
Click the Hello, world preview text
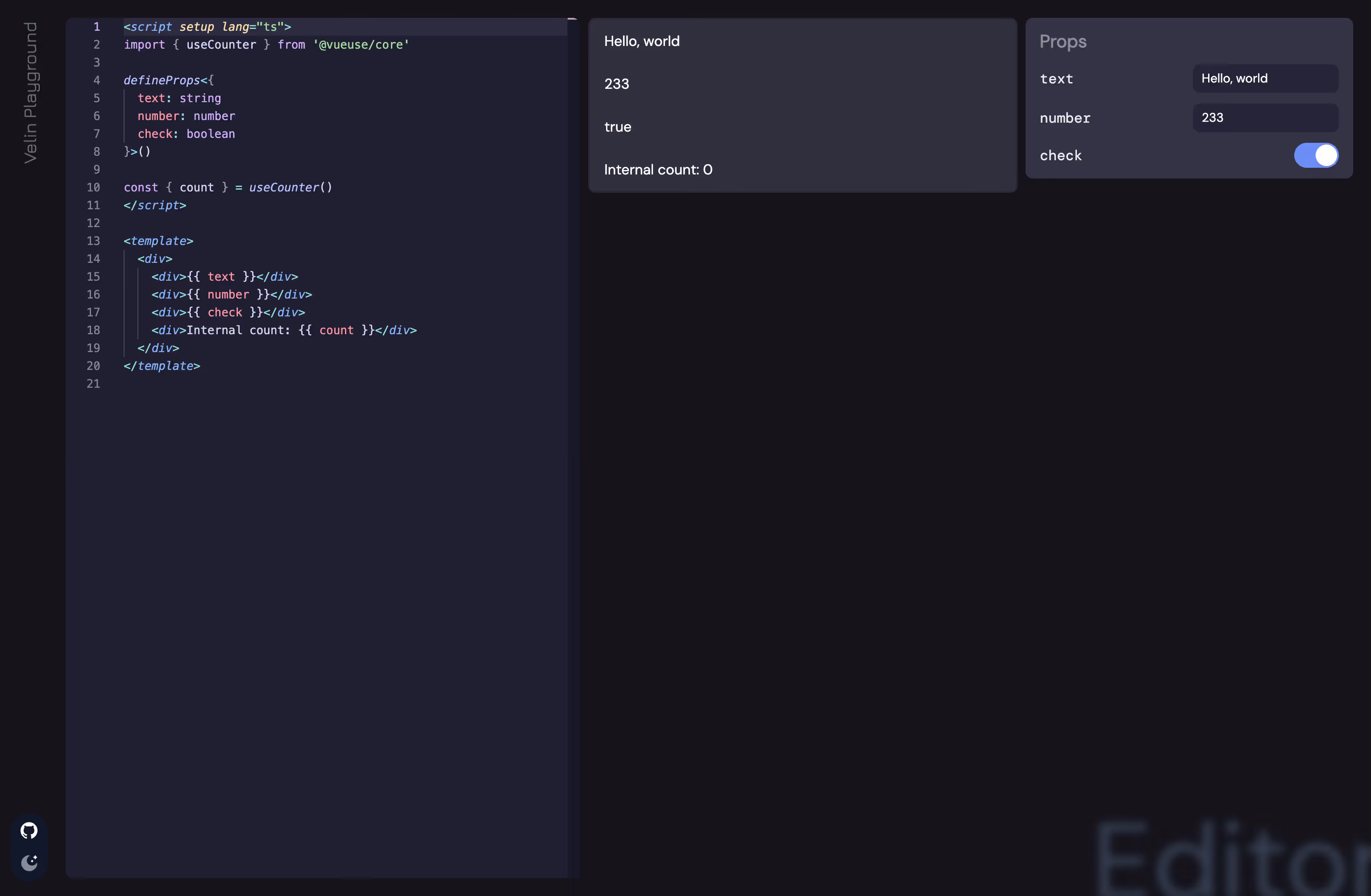coord(641,41)
